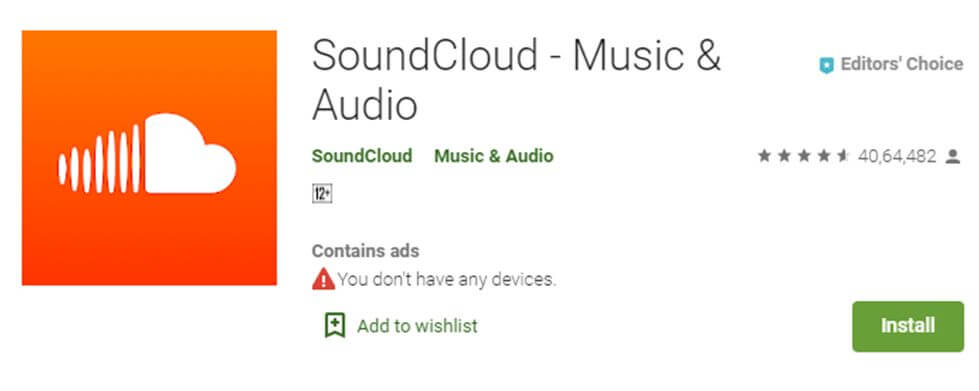Click the half-filled fifth rating star

[844, 156]
